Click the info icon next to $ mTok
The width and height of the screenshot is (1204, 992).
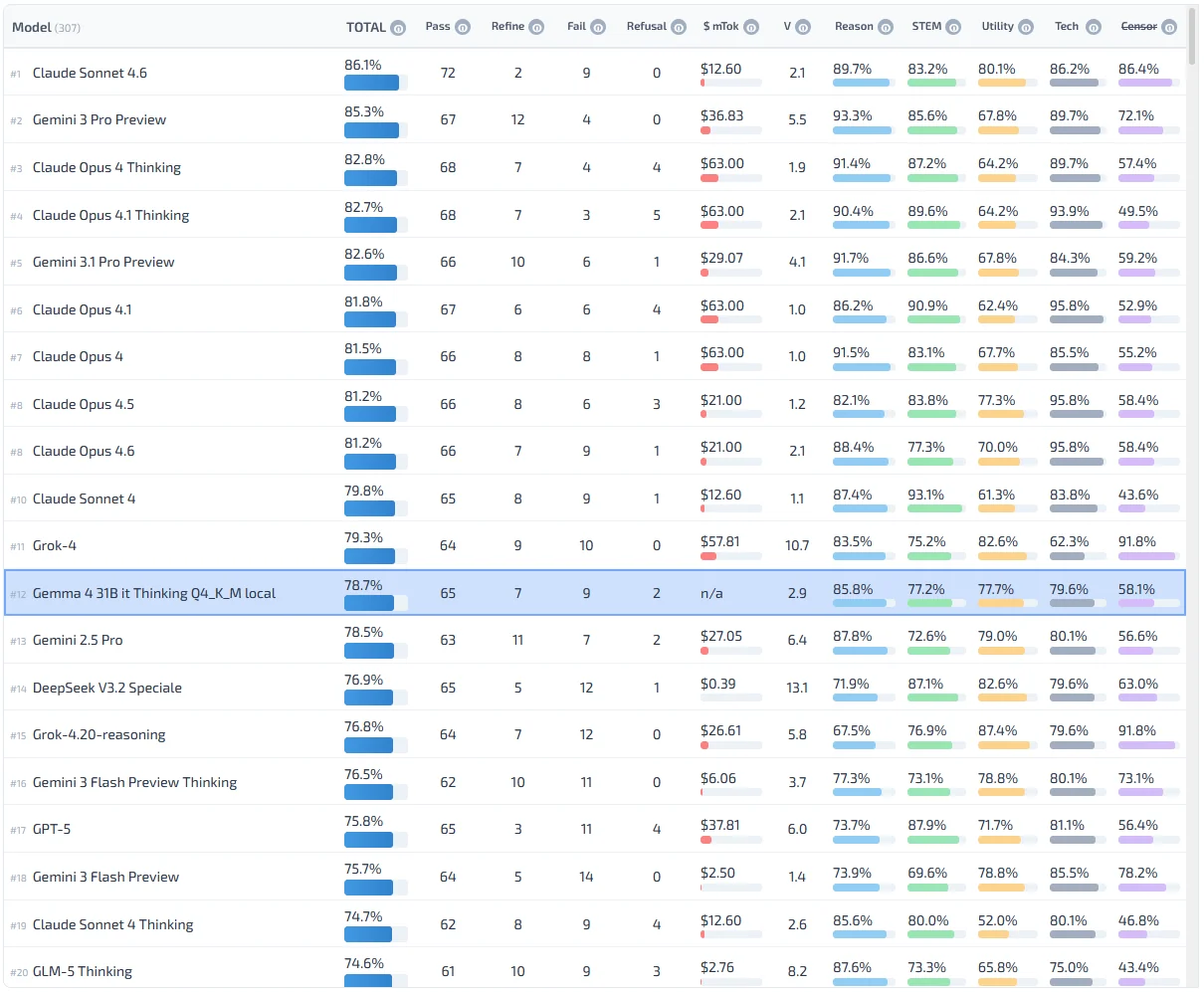[751, 27]
